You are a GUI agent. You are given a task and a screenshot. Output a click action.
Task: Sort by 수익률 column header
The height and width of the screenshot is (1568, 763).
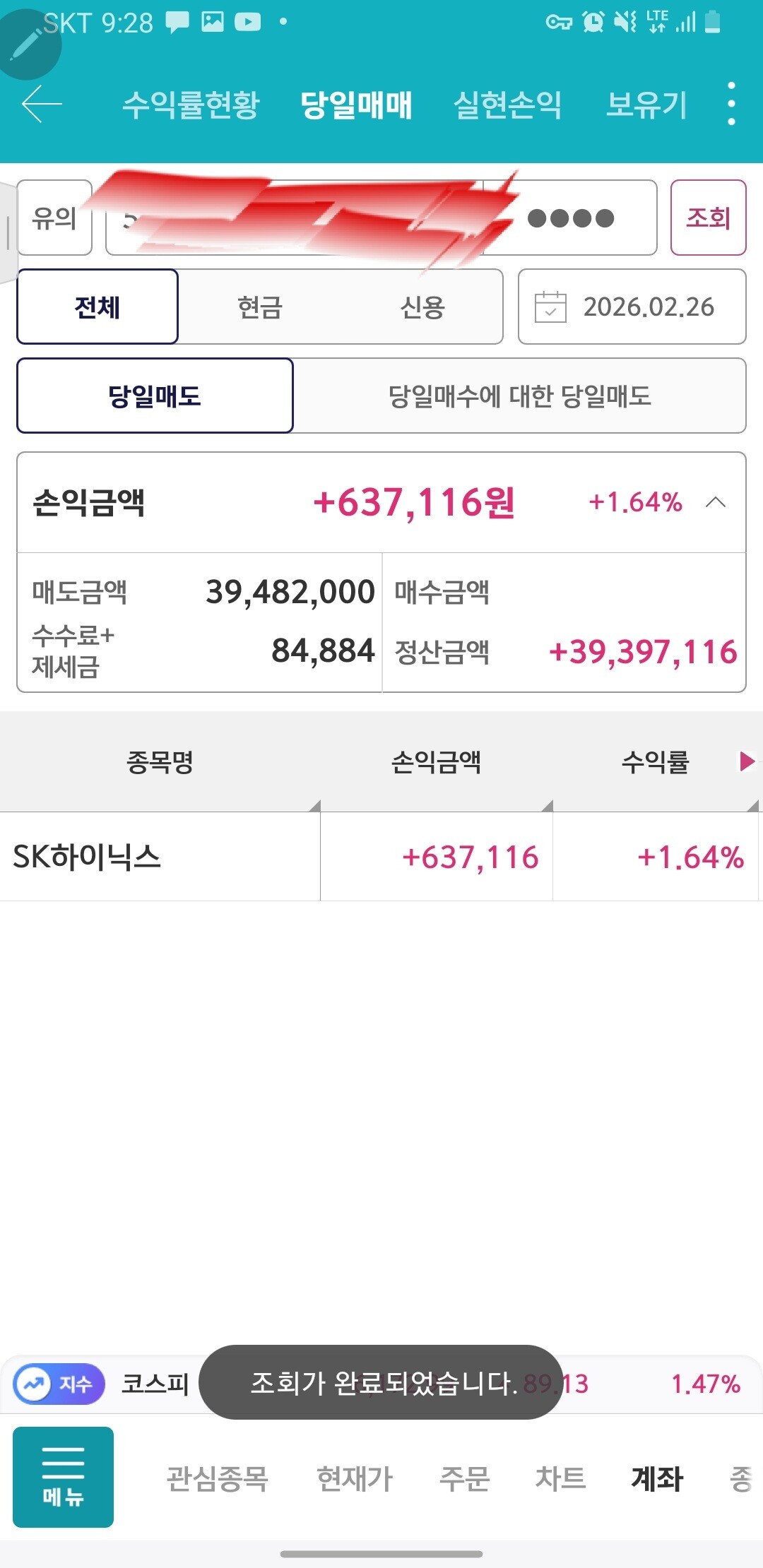[656, 761]
